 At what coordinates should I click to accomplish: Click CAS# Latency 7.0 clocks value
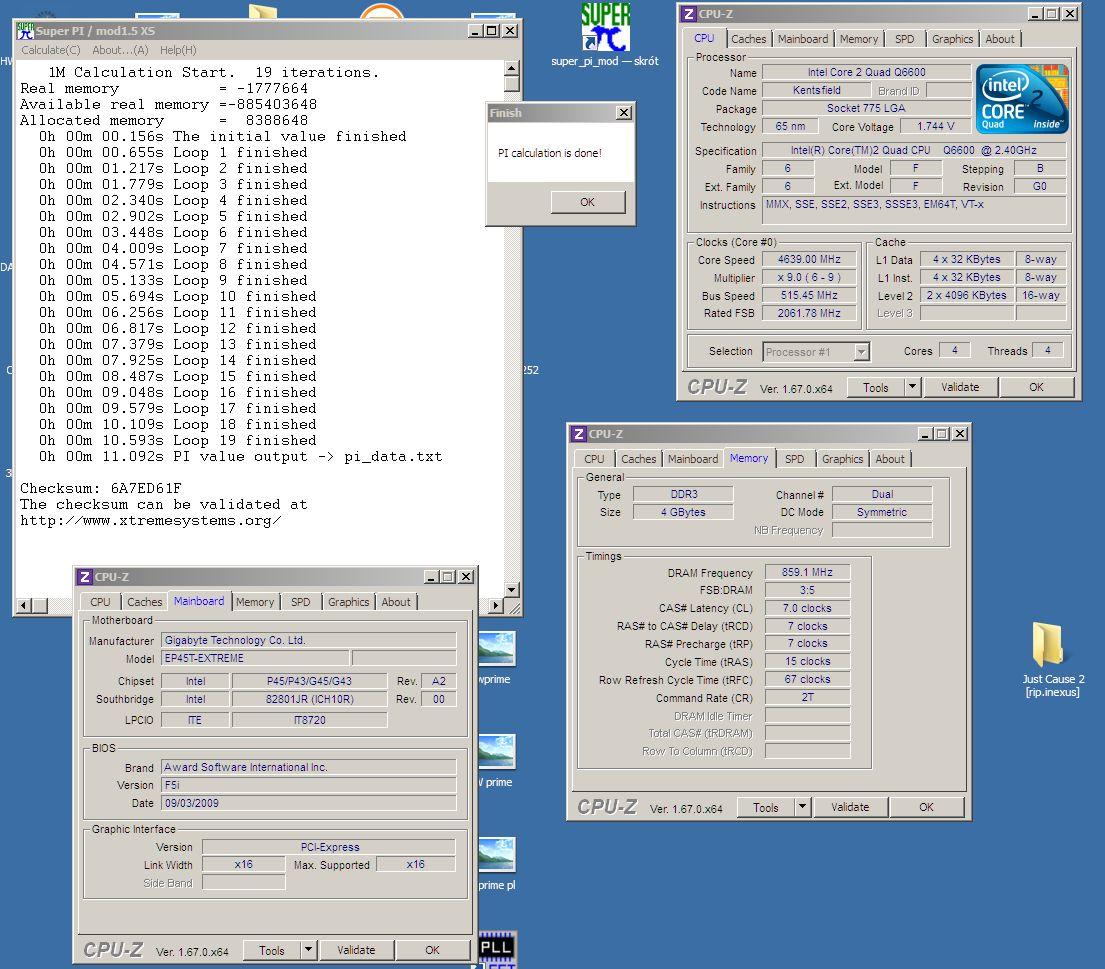tap(807, 608)
